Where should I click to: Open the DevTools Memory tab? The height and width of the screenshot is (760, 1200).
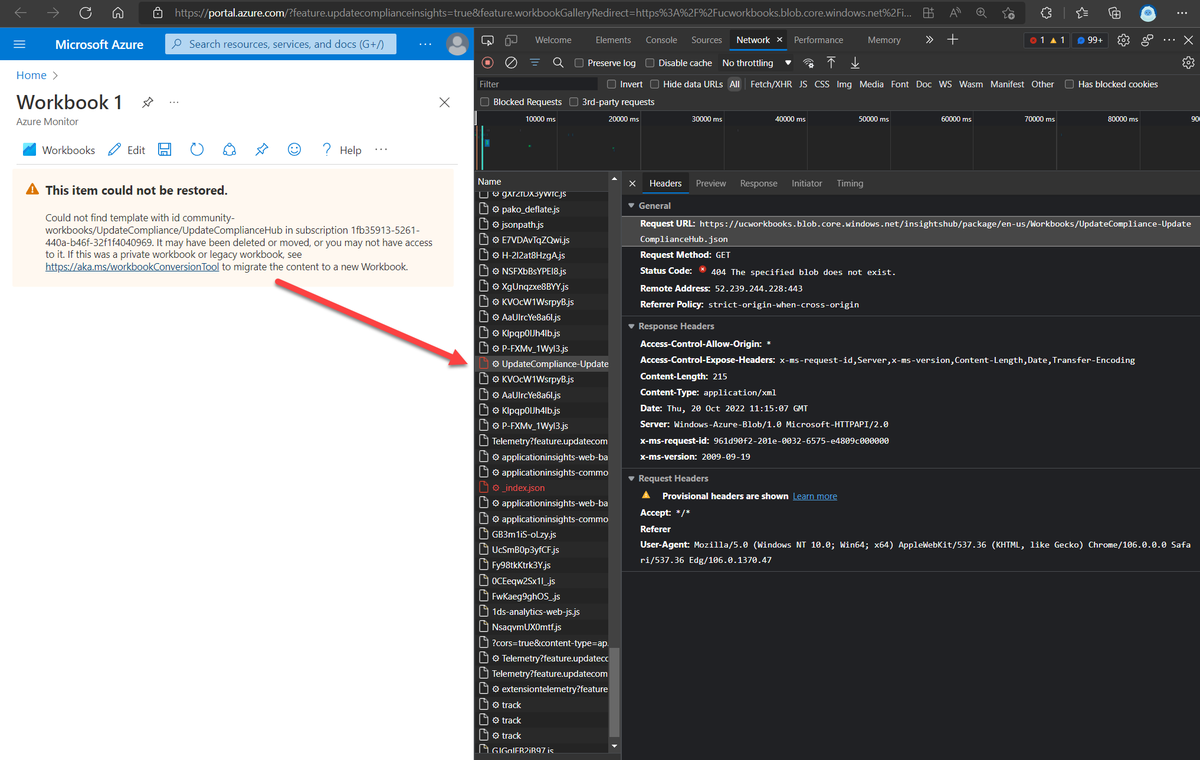(884, 40)
